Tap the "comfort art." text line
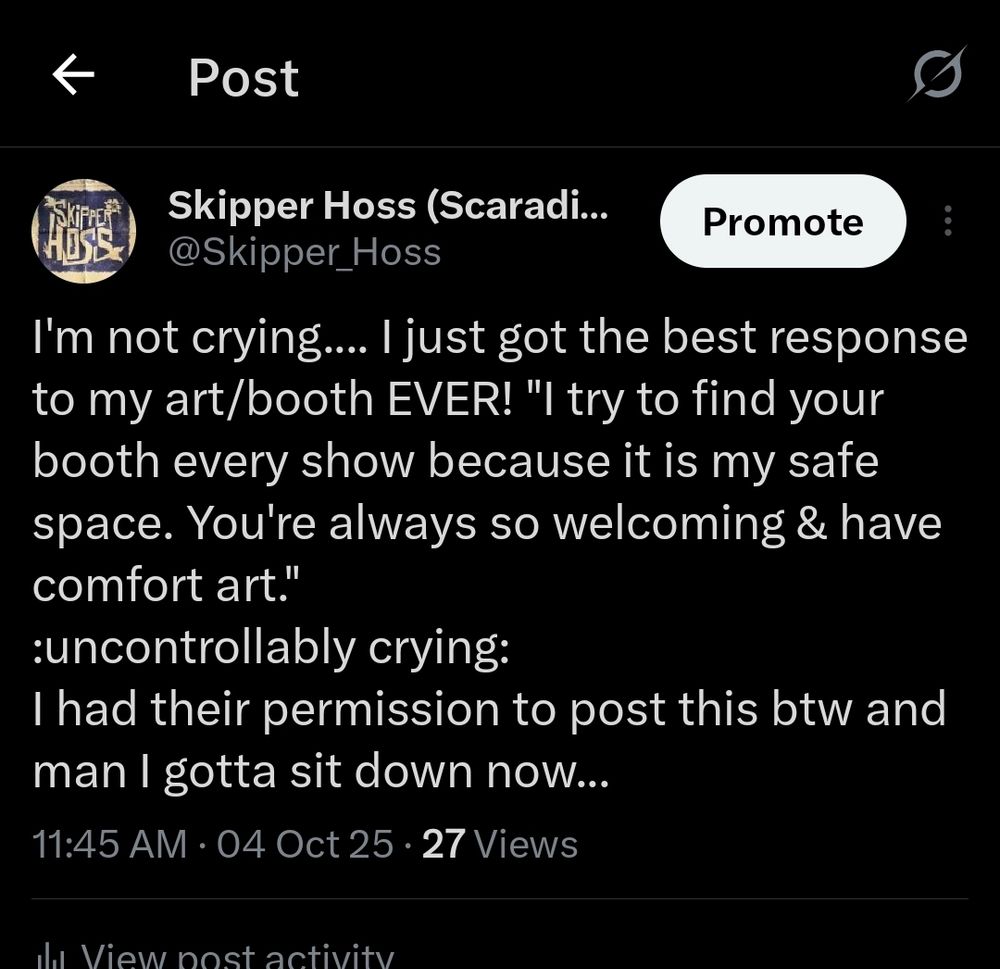 pyautogui.click(x=166, y=585)
